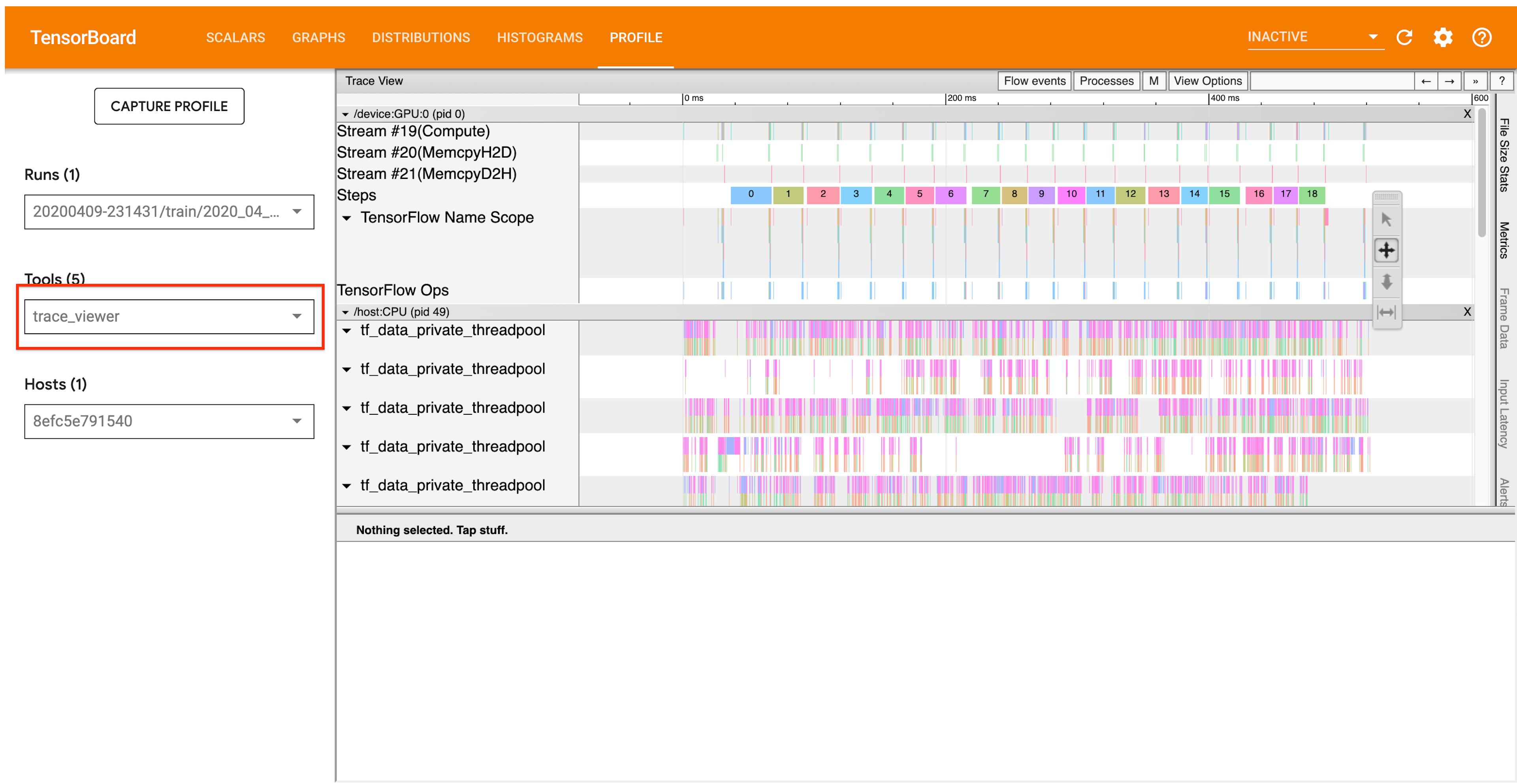
Task: Click the left arrow navigation button in Trace View
Action: pyautogui.click(x=1426, y=81)
